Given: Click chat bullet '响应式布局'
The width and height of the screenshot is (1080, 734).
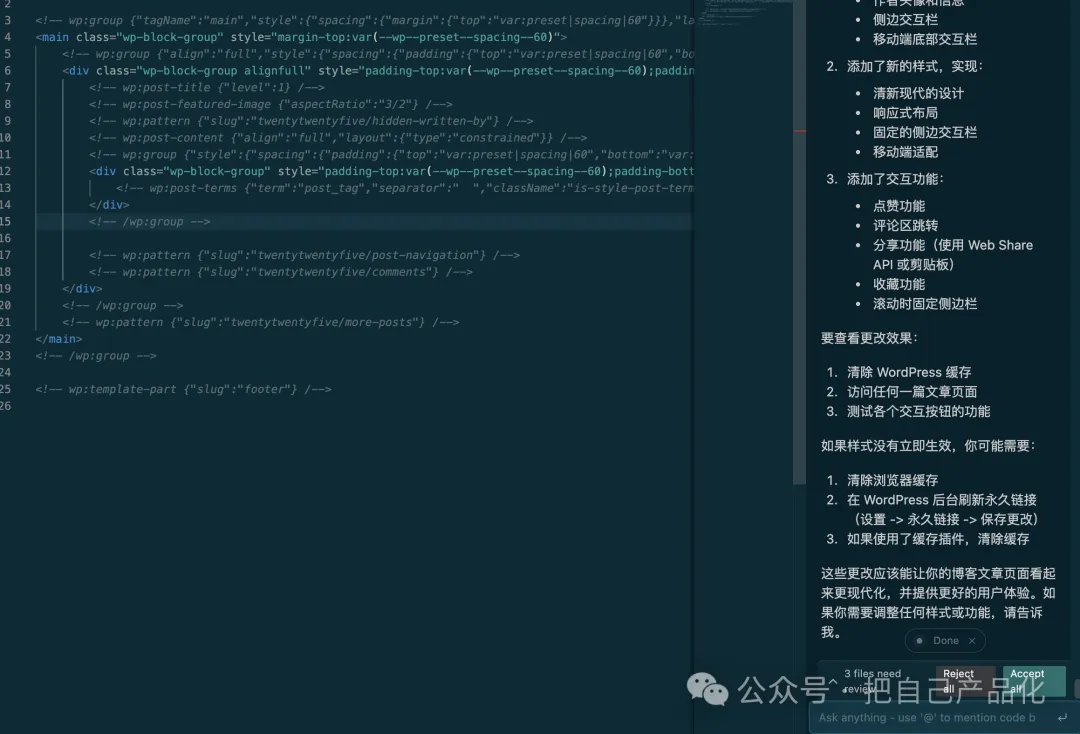Looking at the screenshot, I should tap(905, 113).
